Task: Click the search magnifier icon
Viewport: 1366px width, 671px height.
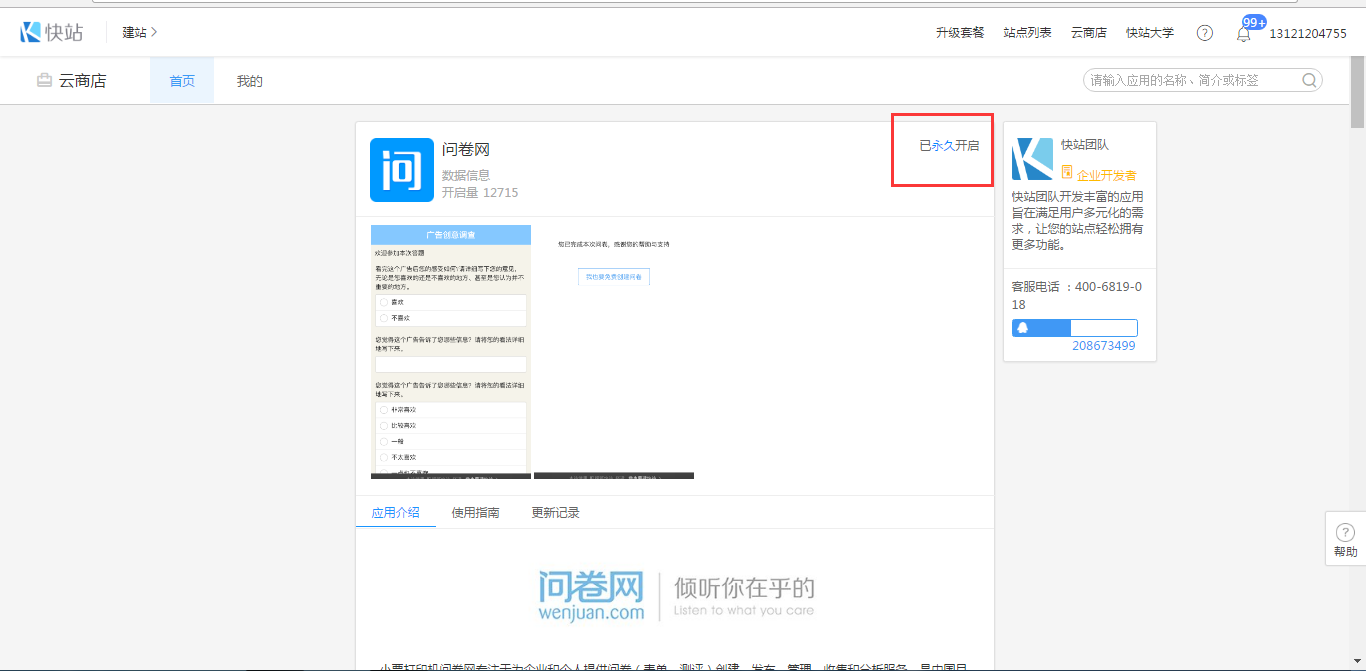Action: (x=1309, y=81)
